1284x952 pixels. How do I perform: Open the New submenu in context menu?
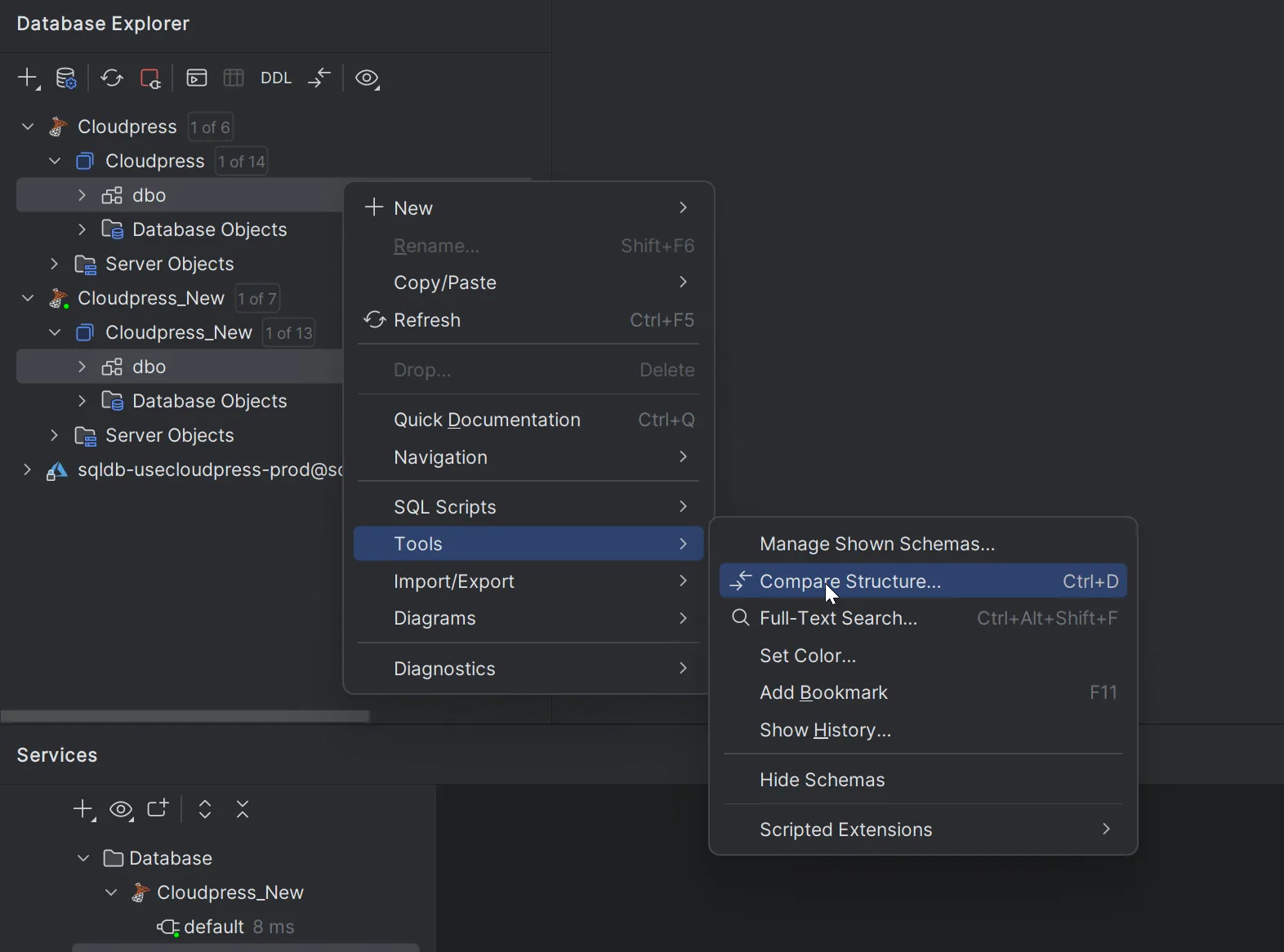pos(528,208)
